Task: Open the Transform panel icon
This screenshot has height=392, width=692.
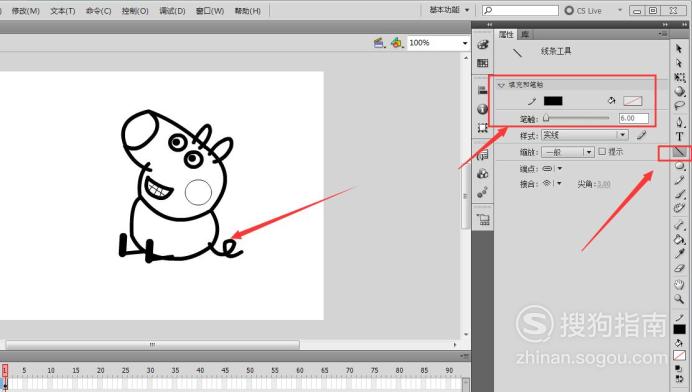Action: [483, 128]
